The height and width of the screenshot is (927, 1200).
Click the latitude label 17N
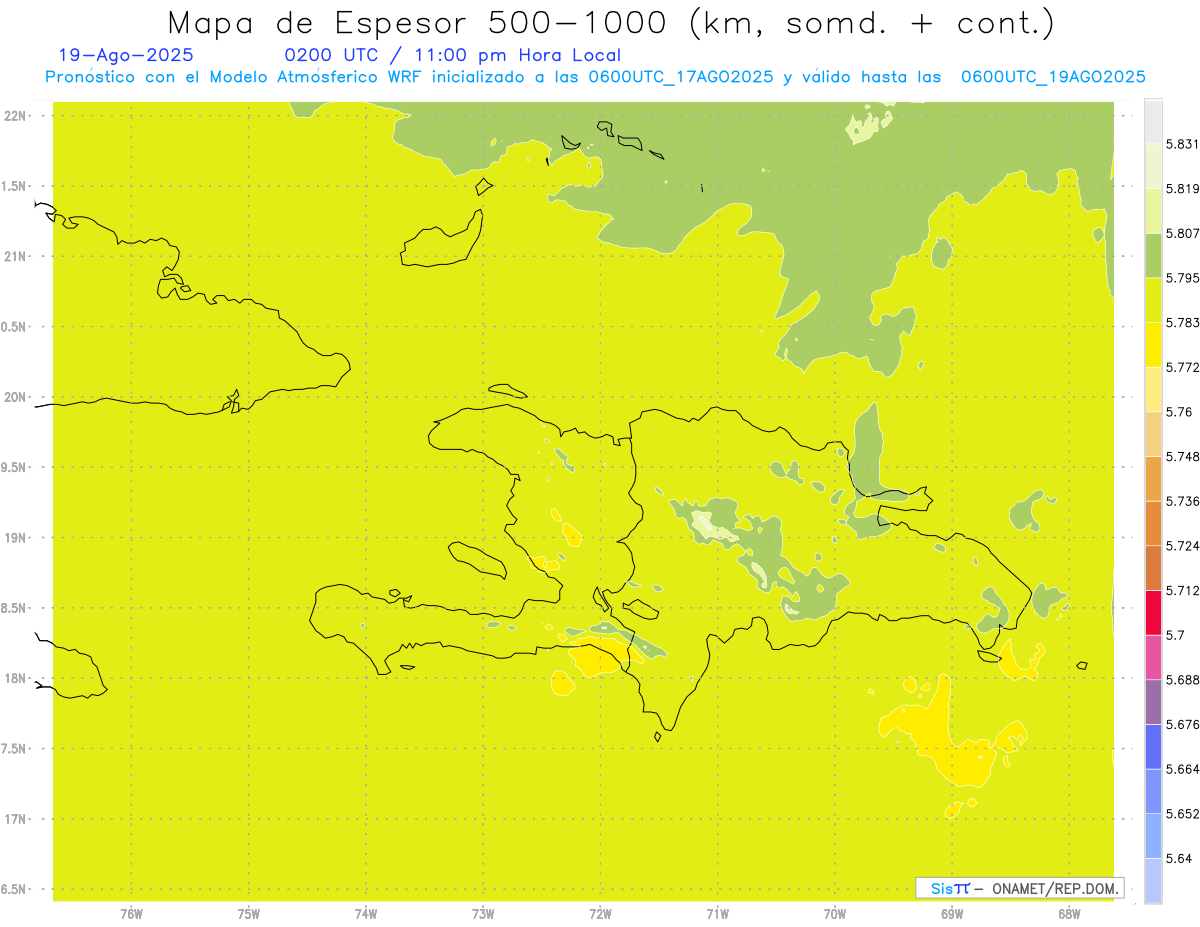pyautogui.click(x=15, y=818)
